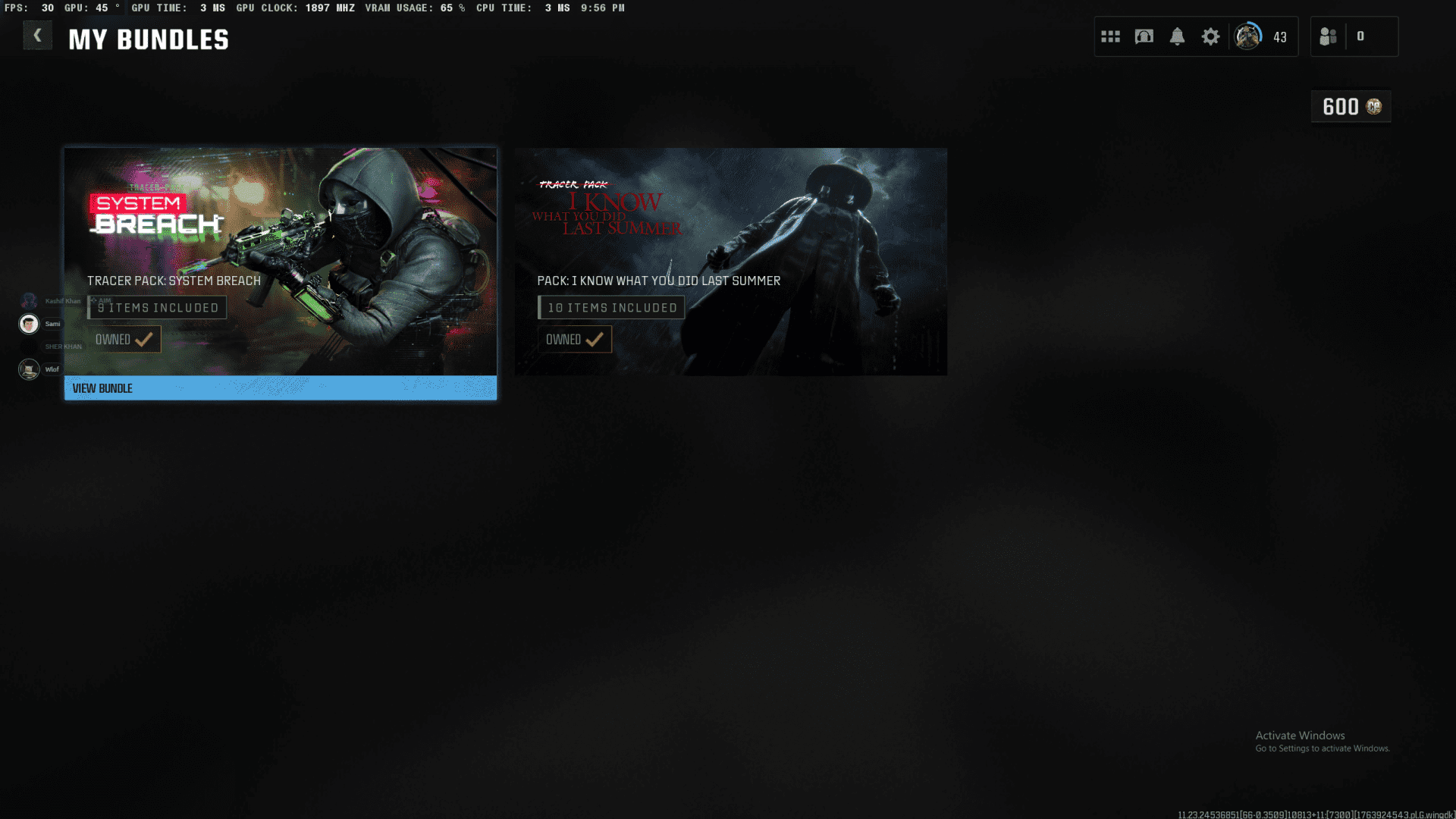Open the grid menu icon
This screenshot has width=1456, height=819.
pos(1110,36)
